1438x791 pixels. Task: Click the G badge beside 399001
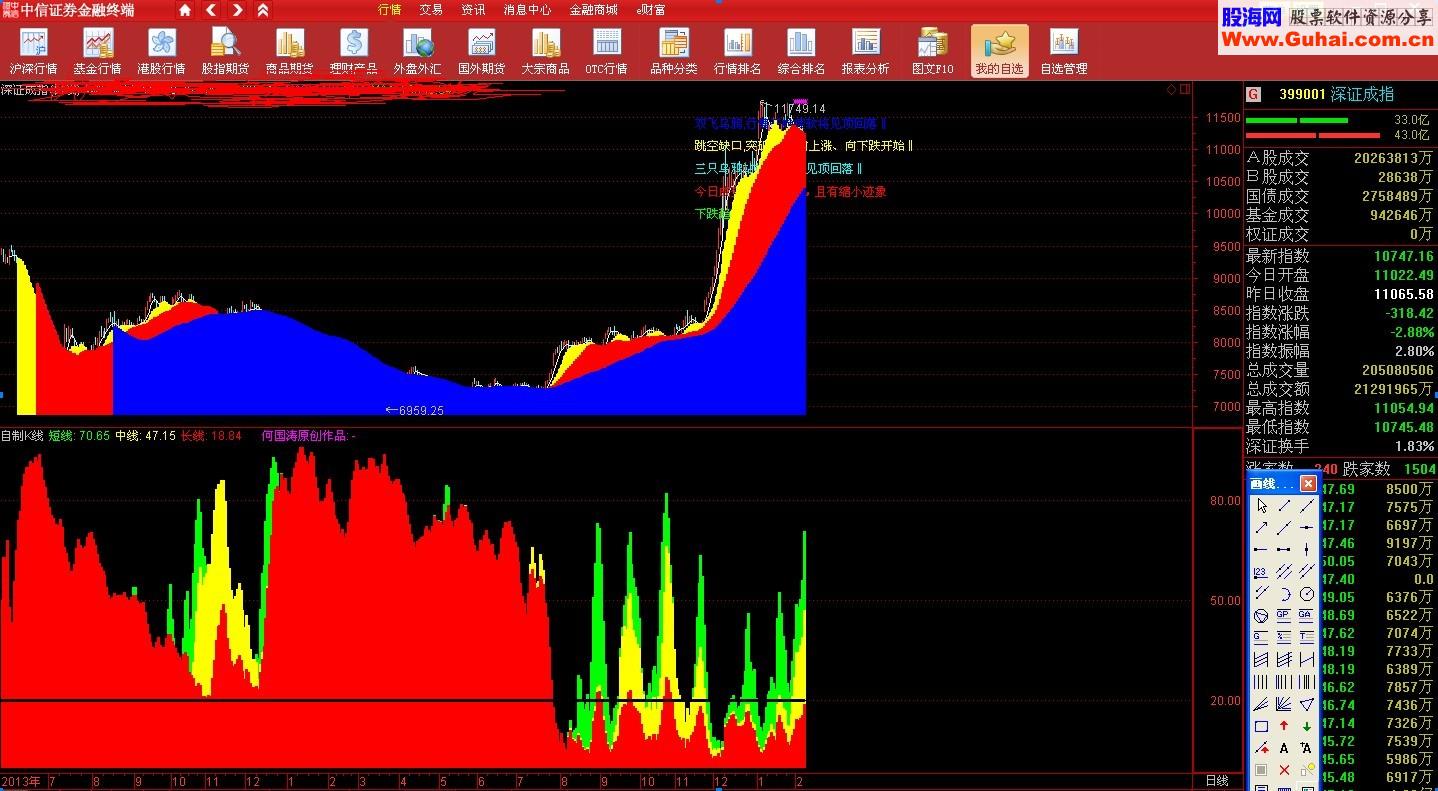pos(1254,94)
